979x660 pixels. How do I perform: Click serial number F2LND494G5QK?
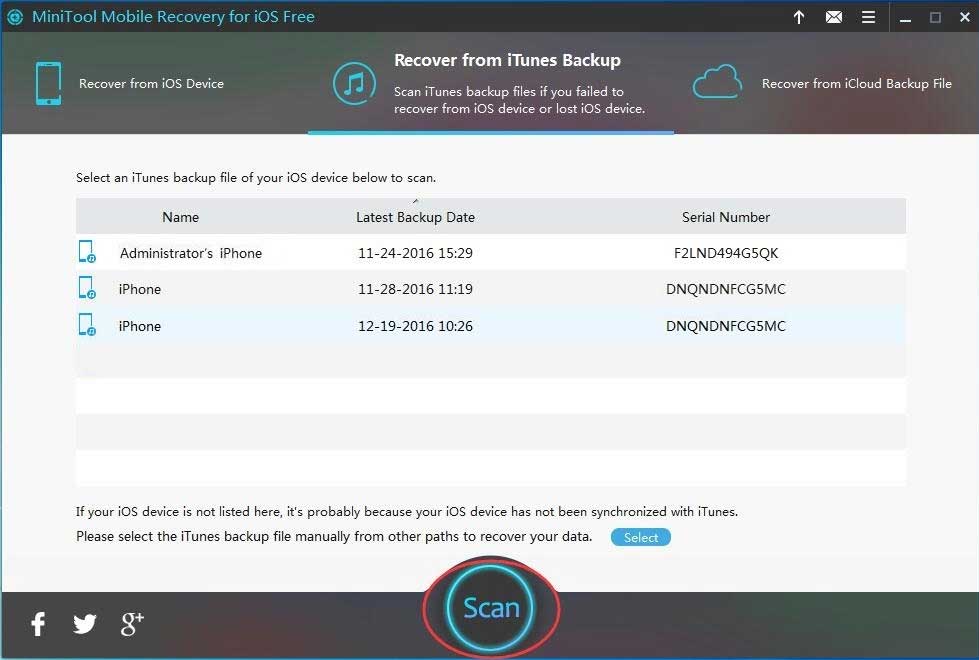tap(726, 253)
